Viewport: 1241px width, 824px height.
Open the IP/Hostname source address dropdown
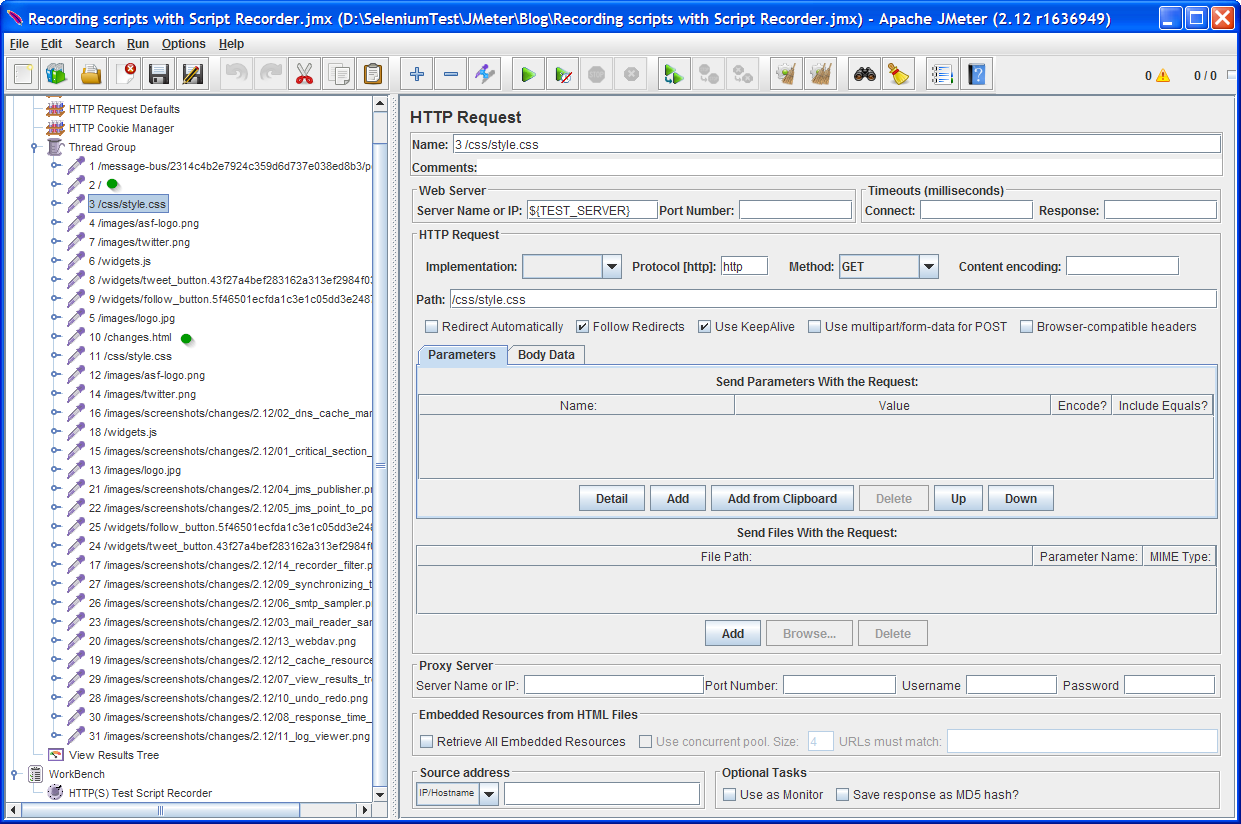click(489, 794)
